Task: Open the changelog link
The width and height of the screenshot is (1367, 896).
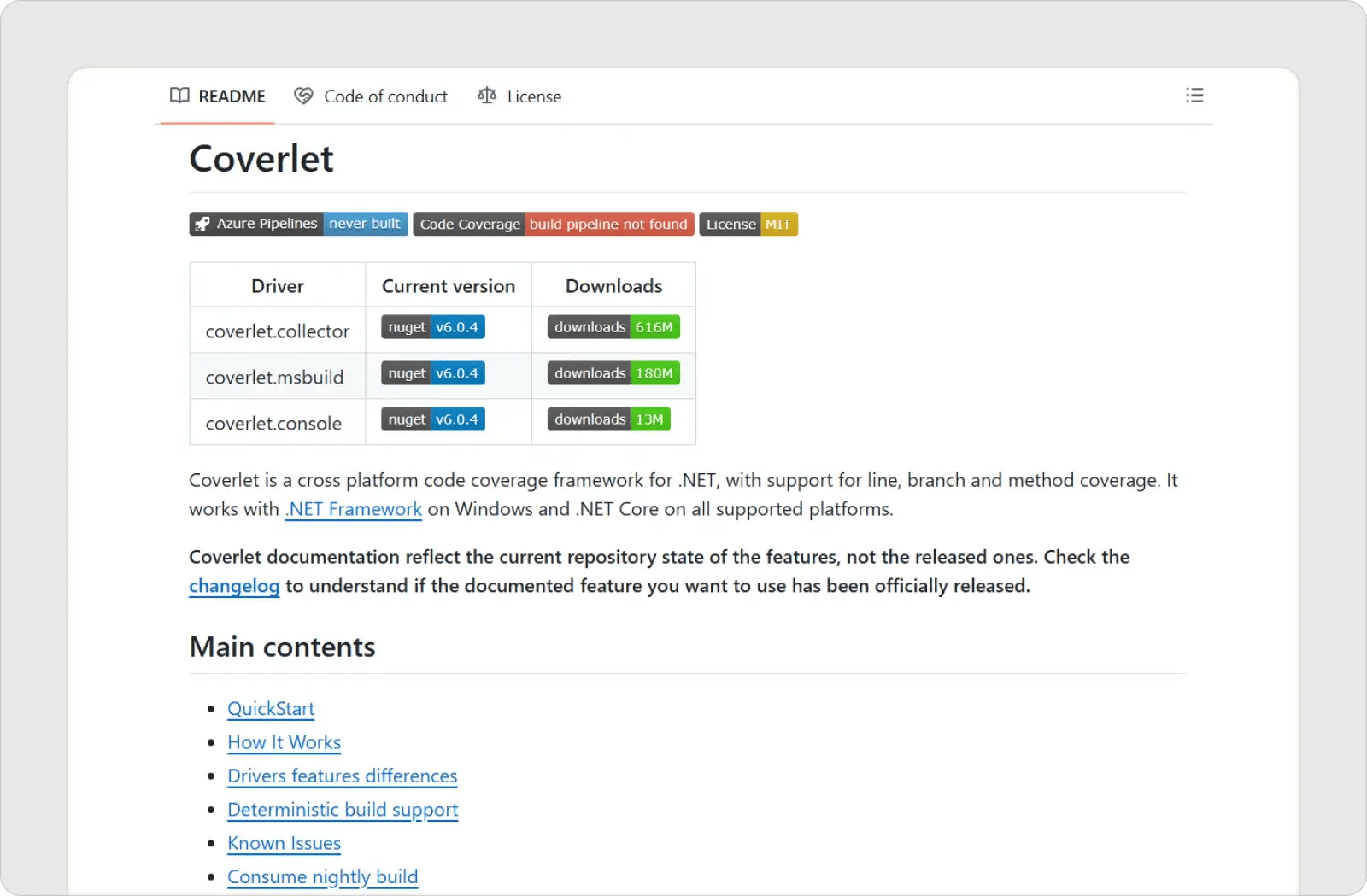Action: coord(234,586)
